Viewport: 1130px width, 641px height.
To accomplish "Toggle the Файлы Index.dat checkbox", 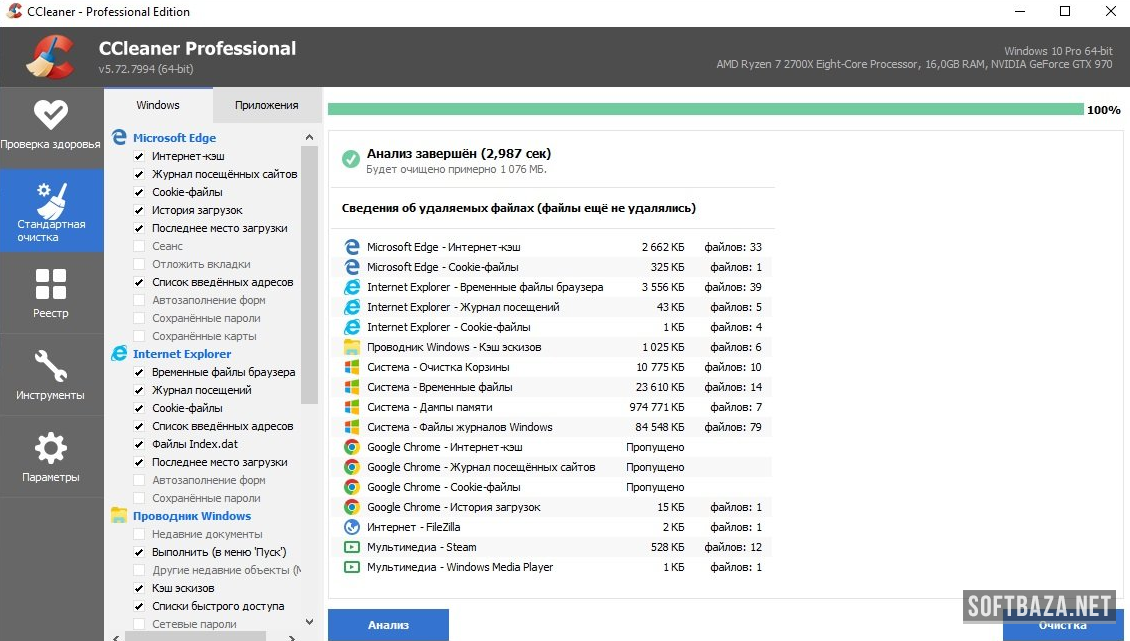I will pos(139,444).
